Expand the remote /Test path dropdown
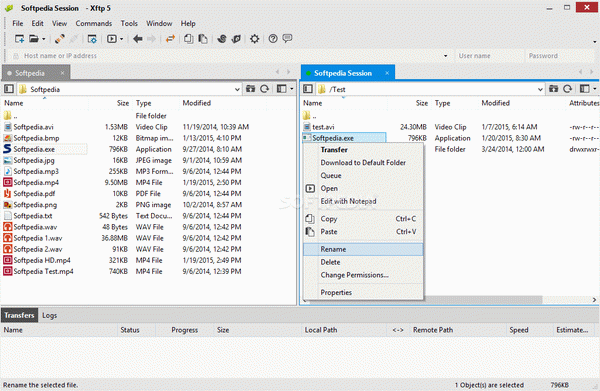The height and width of the screenshot is (391, 600). tap(540, 90)
